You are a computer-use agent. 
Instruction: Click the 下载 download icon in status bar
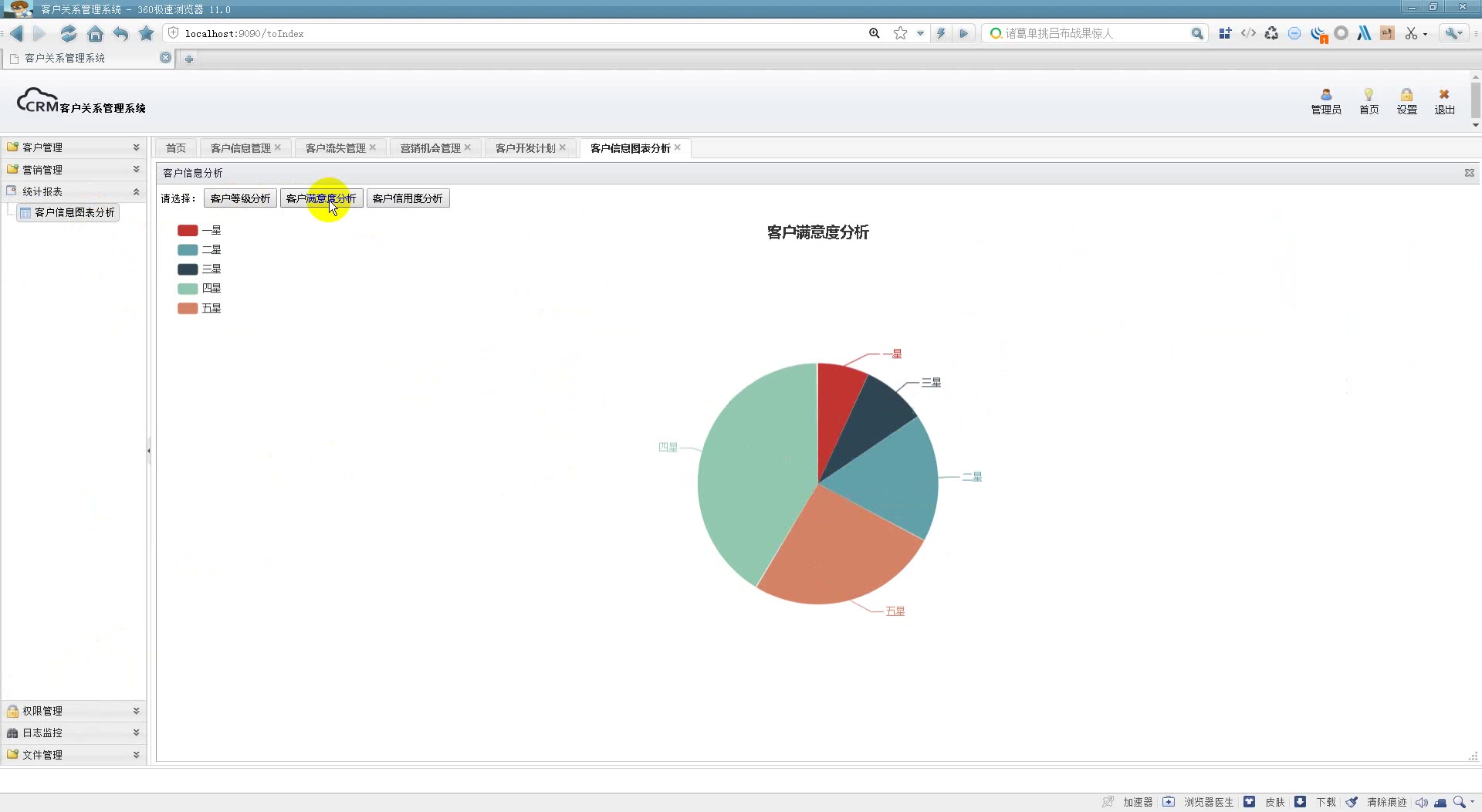(x=1301, y=802)
